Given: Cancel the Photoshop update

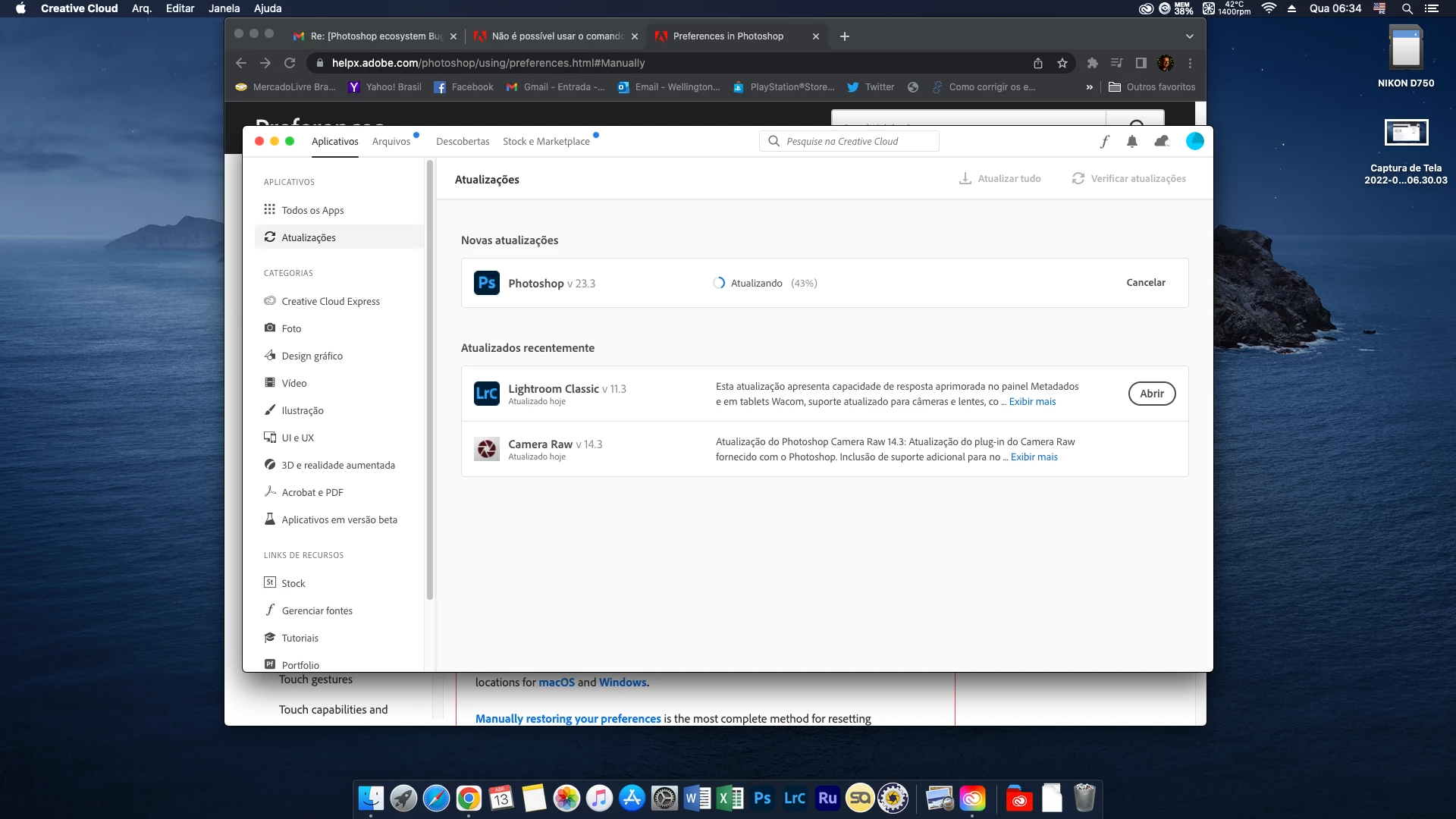Looking at the screenshot, I should tap(1145, 282).
